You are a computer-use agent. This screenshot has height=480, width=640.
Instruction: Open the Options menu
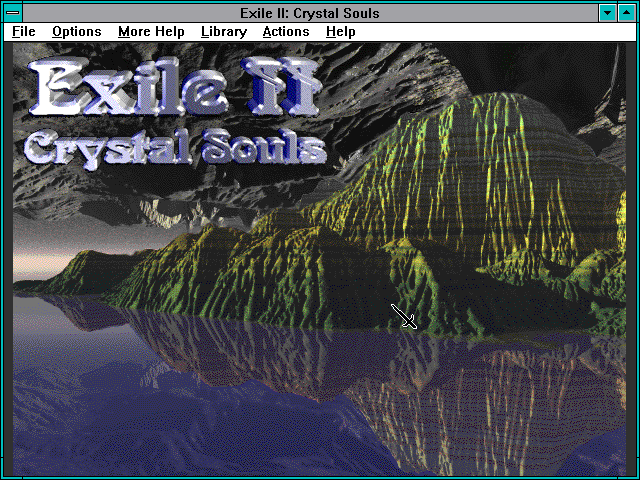(77, 32)
